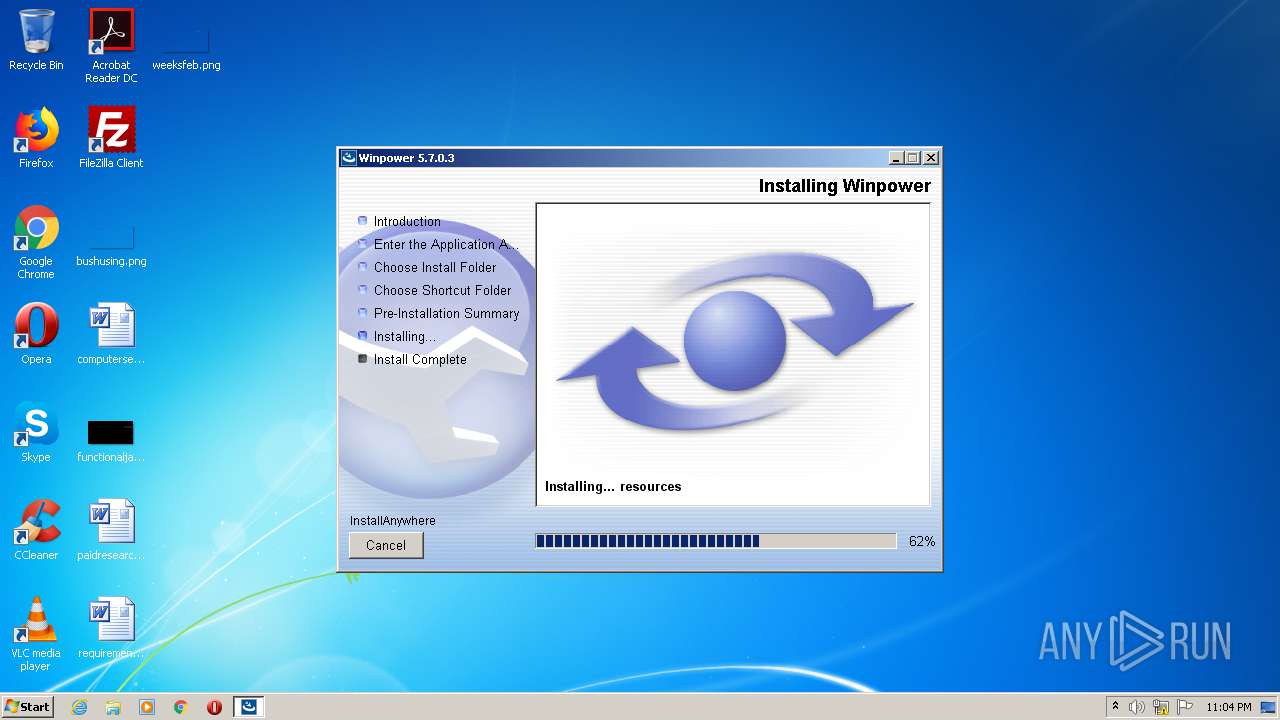Open Internet Explorer in taskbar
The image size is (1280, 720).
click(x=79, y=707)
